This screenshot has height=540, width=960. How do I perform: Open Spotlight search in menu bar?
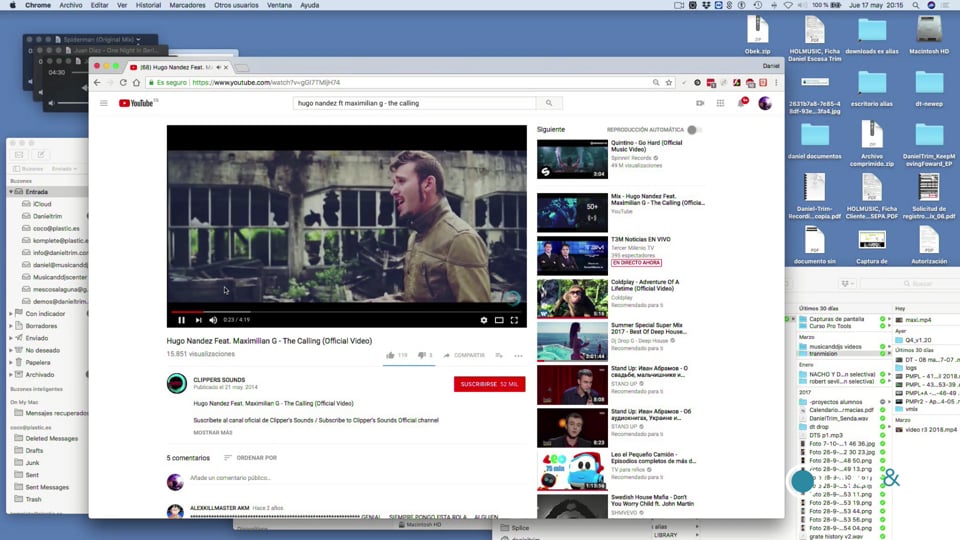click(915, 5)
